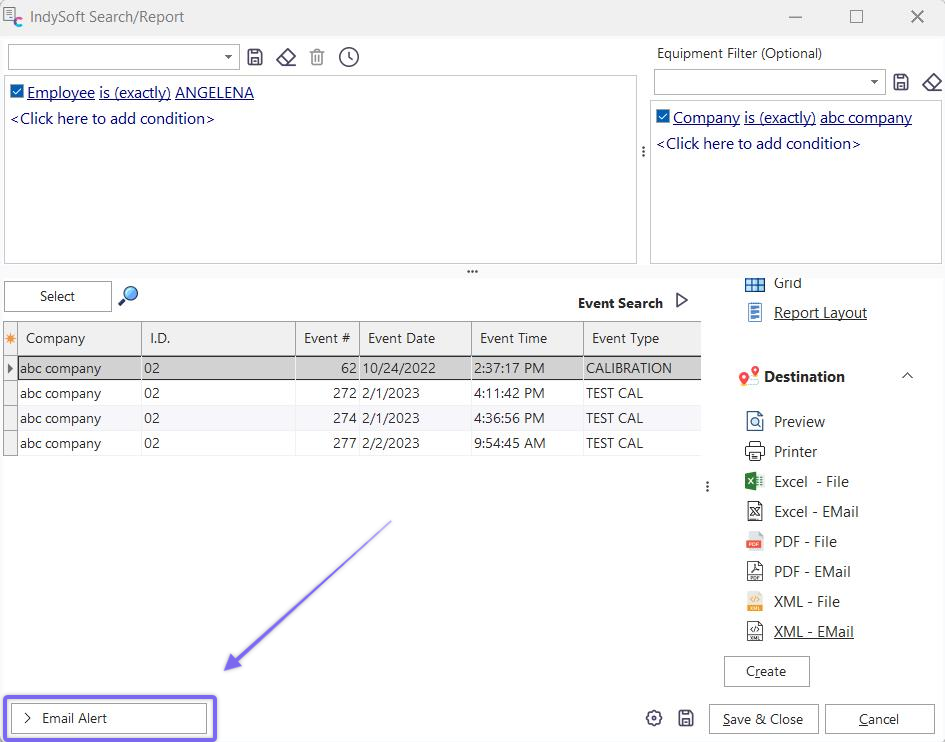Run Event Search play arrow

pos(682,301)
